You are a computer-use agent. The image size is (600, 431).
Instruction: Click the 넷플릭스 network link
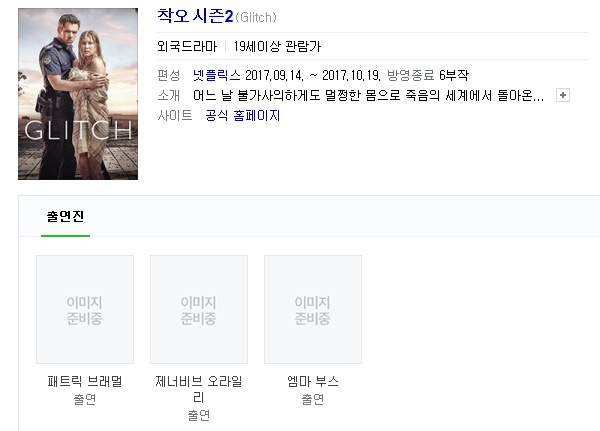click(x=217, y=75)
